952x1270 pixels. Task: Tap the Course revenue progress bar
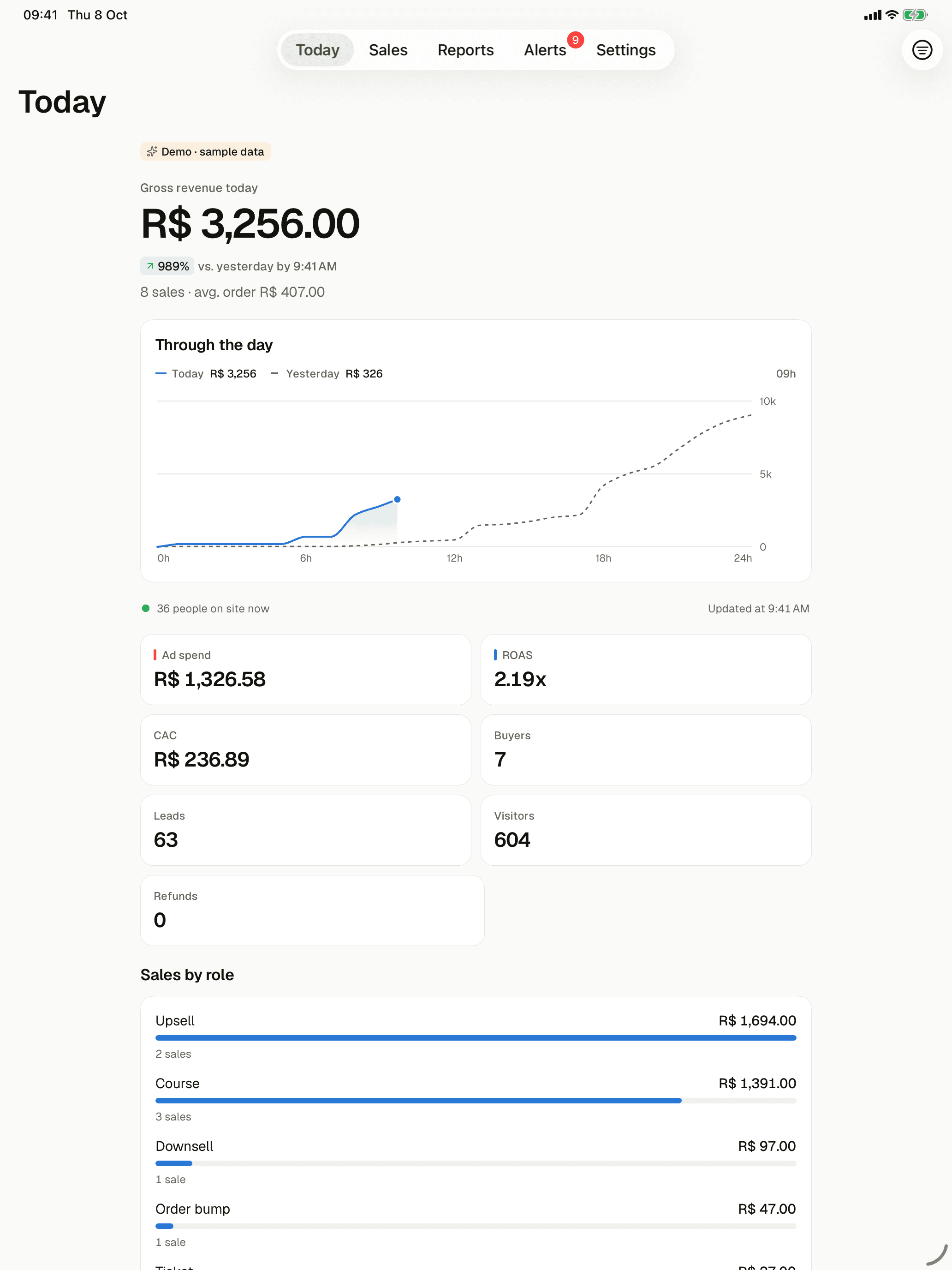click(476, 1100)
